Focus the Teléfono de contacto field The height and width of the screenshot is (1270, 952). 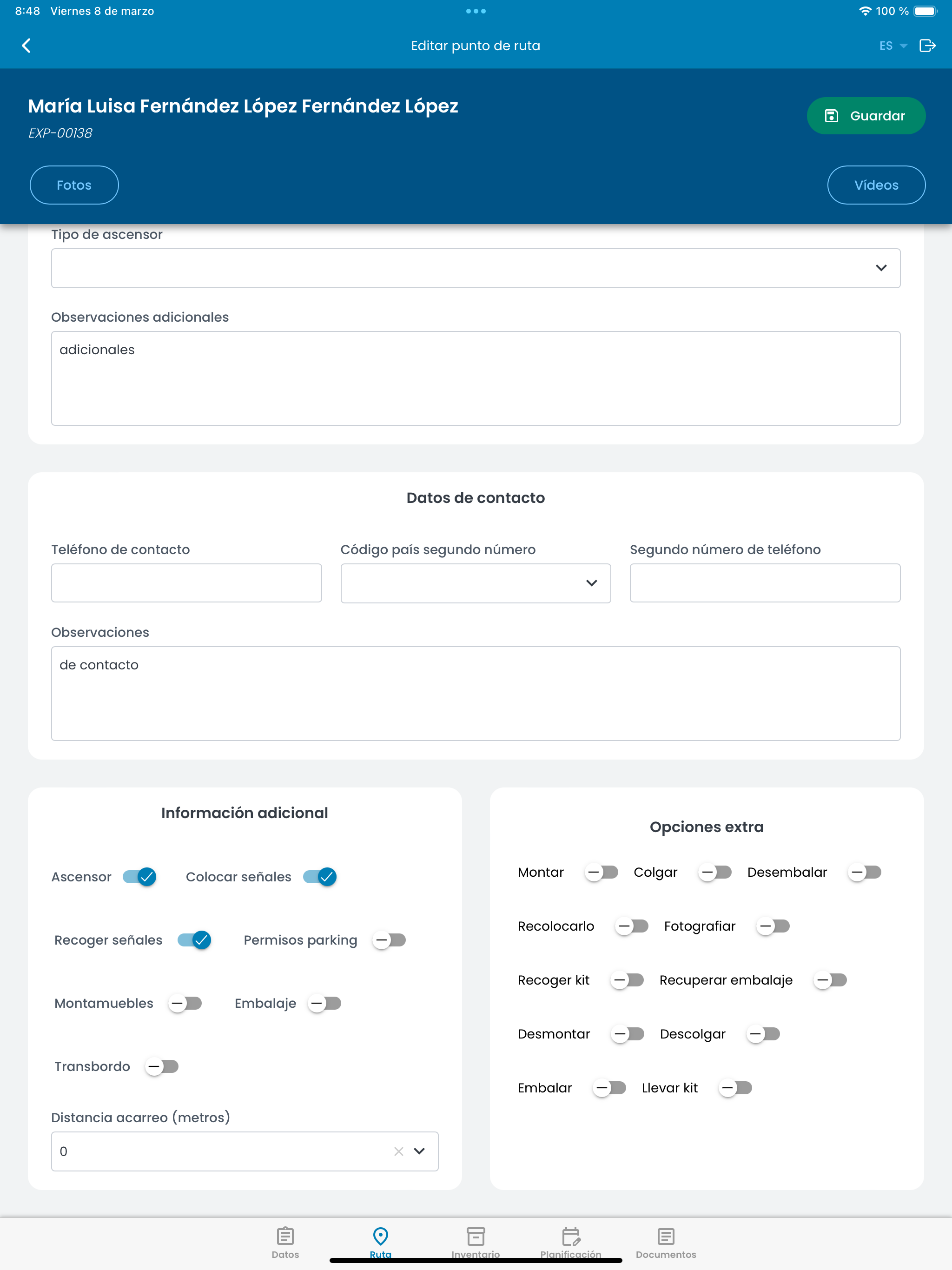pos(186,583)
